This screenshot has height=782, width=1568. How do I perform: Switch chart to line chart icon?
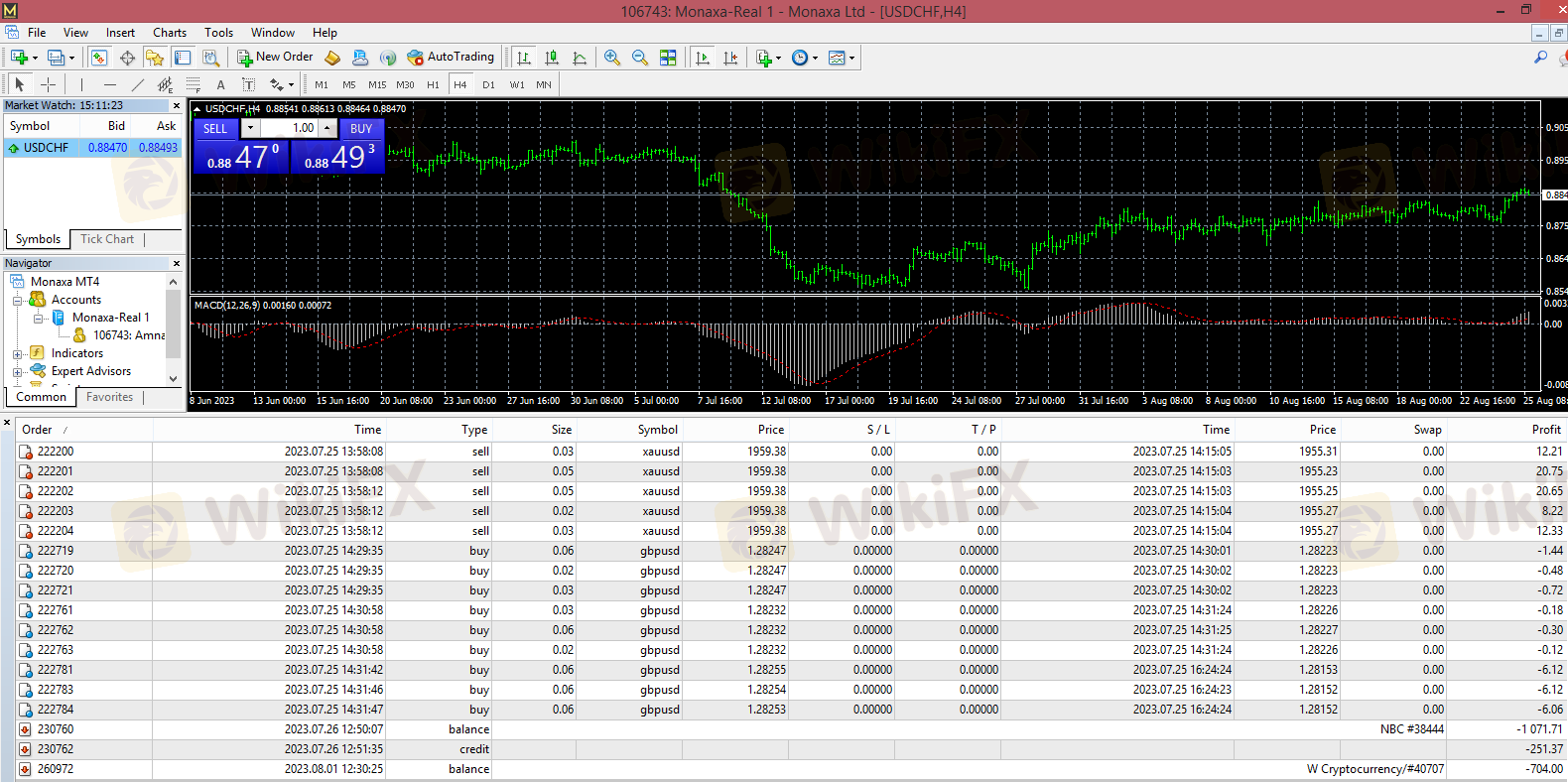(580, 58)
